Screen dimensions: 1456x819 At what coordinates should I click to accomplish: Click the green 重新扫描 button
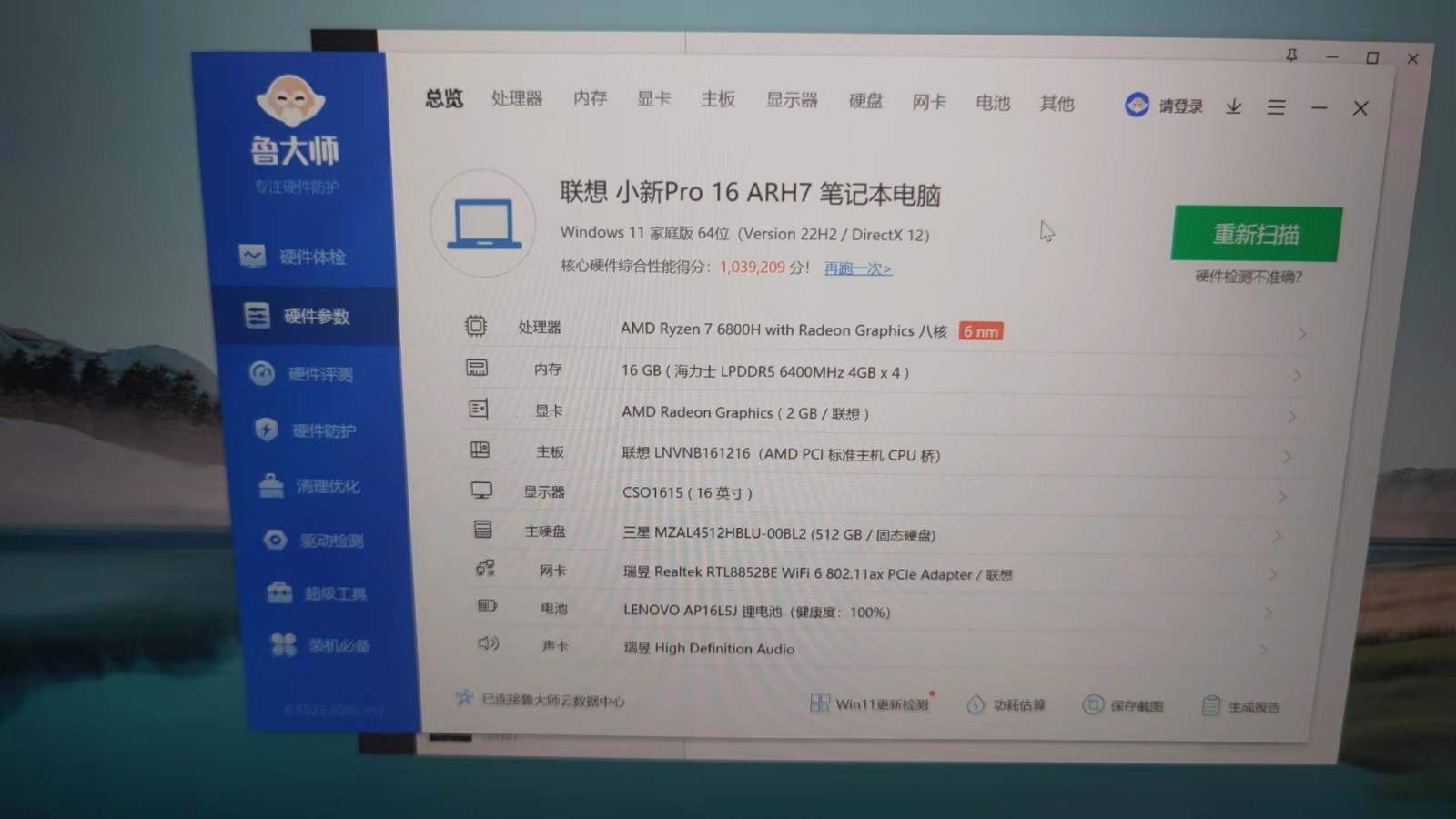click(x=1256, y=234)
